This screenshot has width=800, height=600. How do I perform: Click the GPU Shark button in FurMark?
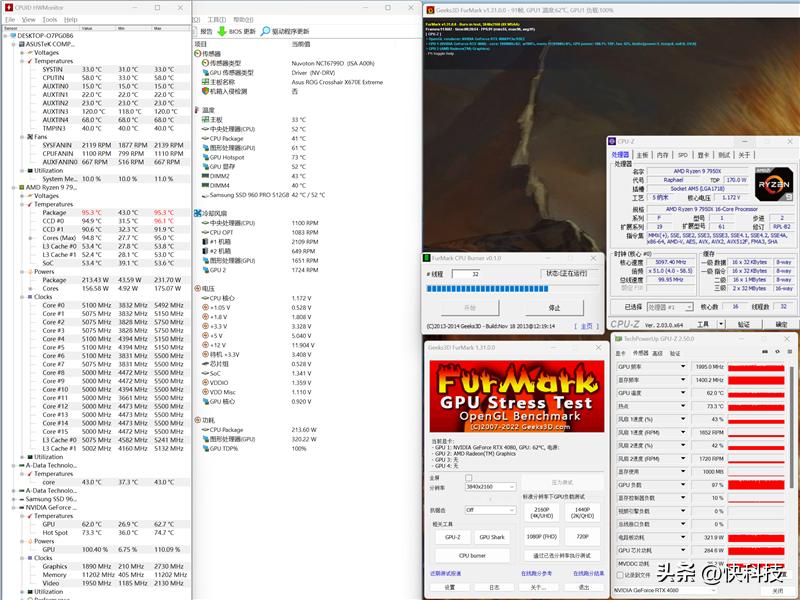tap(492, 537)
